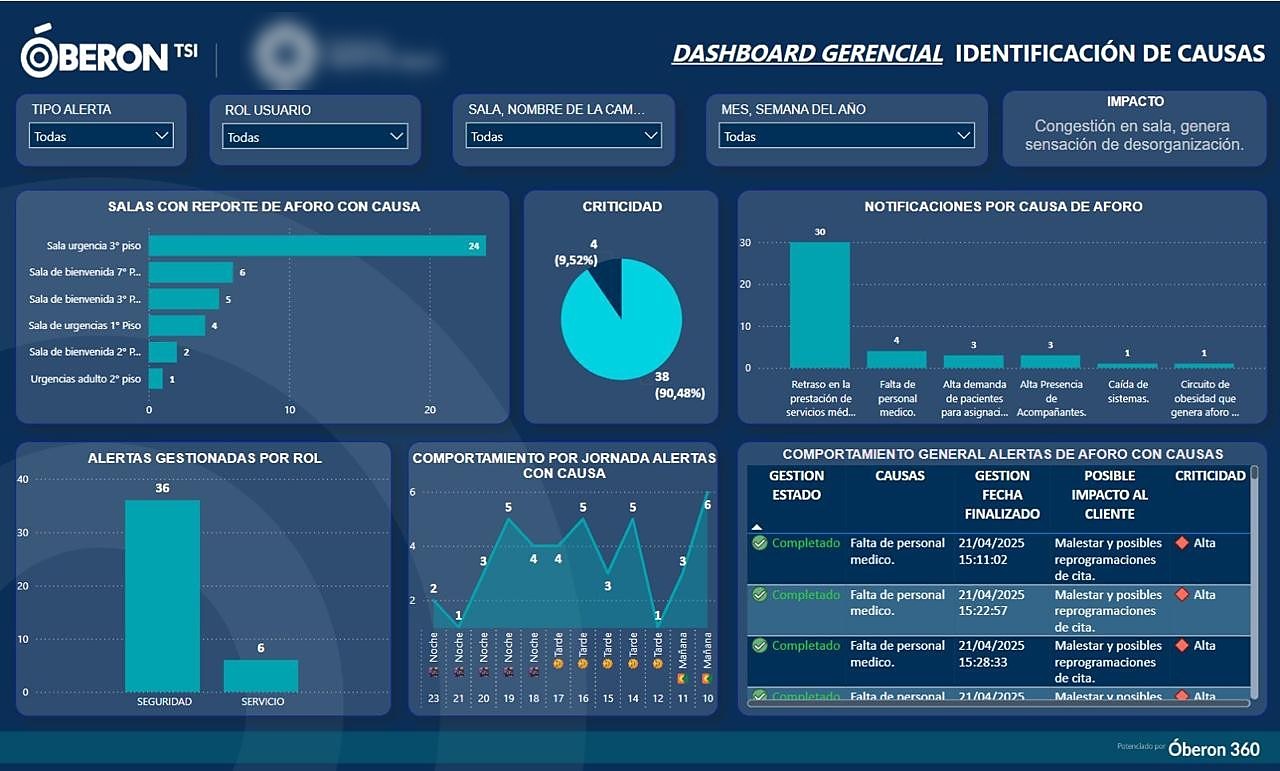Click the table's vertical scrollbar
The height and width of the screenshot is (771, 1280).
click(1255, 583)
